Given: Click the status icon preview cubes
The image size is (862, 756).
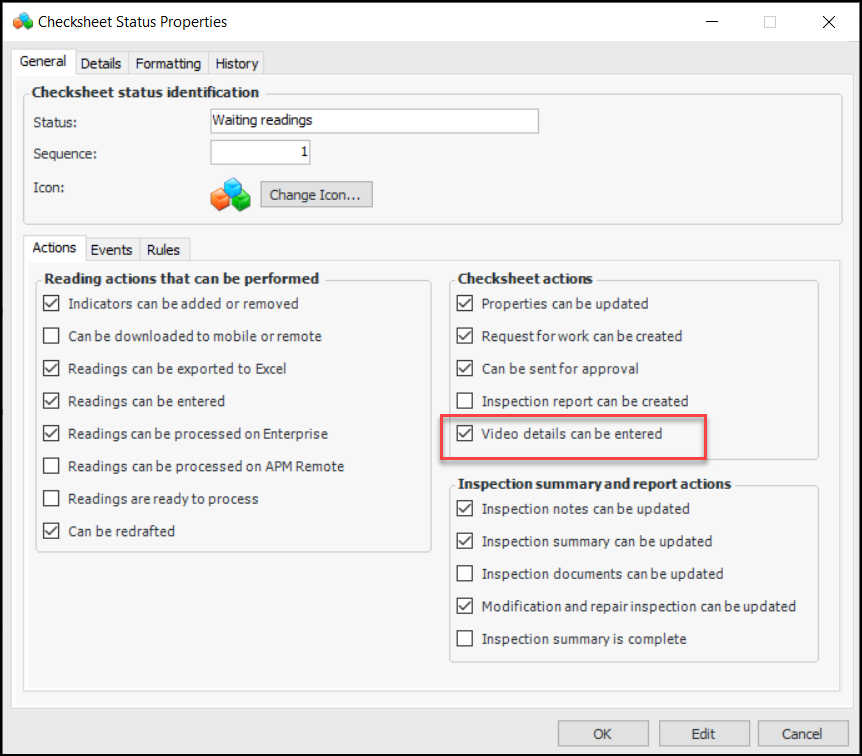Looking at the screenshot, I should point(230,195).
